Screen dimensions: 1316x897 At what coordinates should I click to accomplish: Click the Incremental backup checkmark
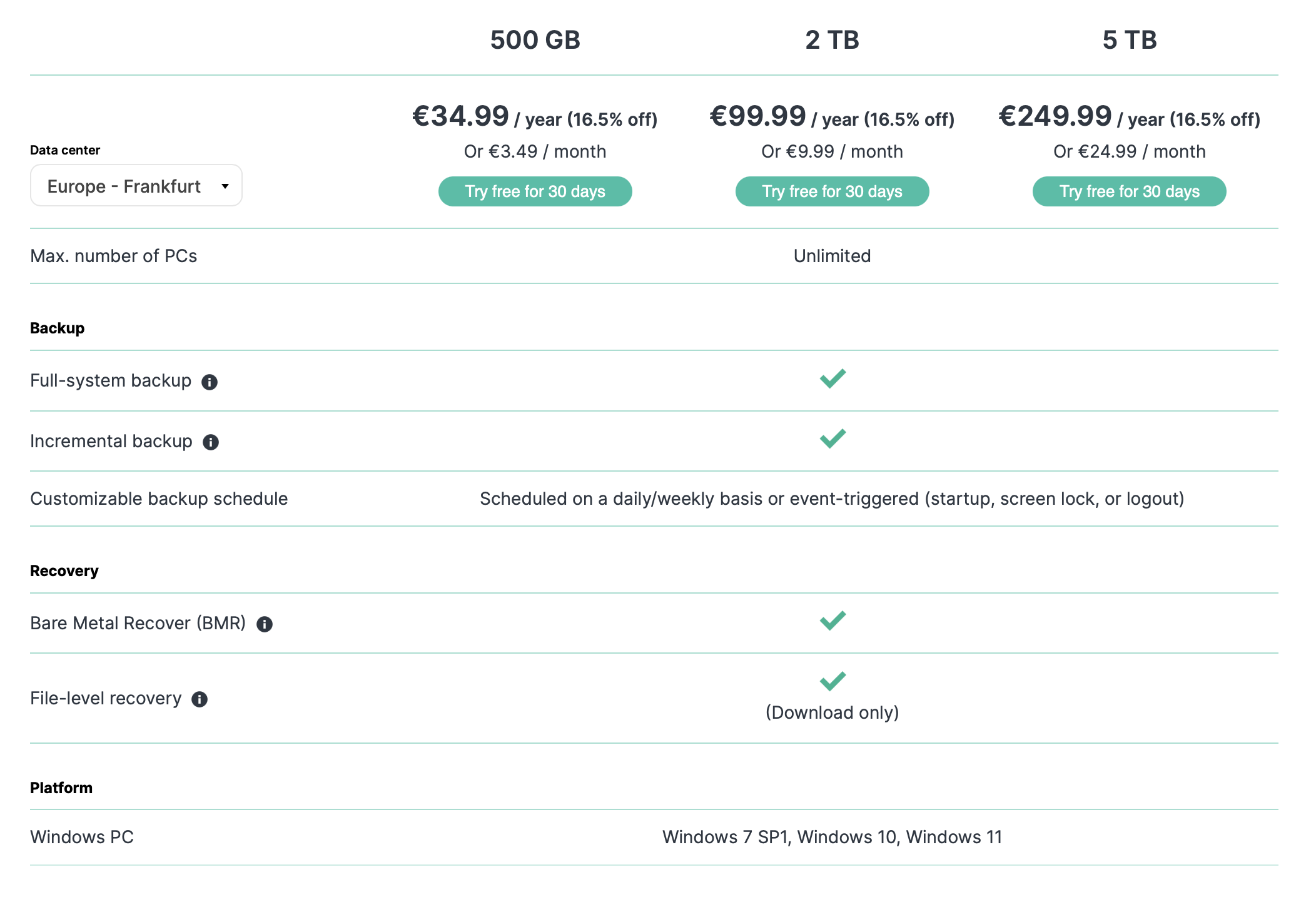click(x=833, y=438)
